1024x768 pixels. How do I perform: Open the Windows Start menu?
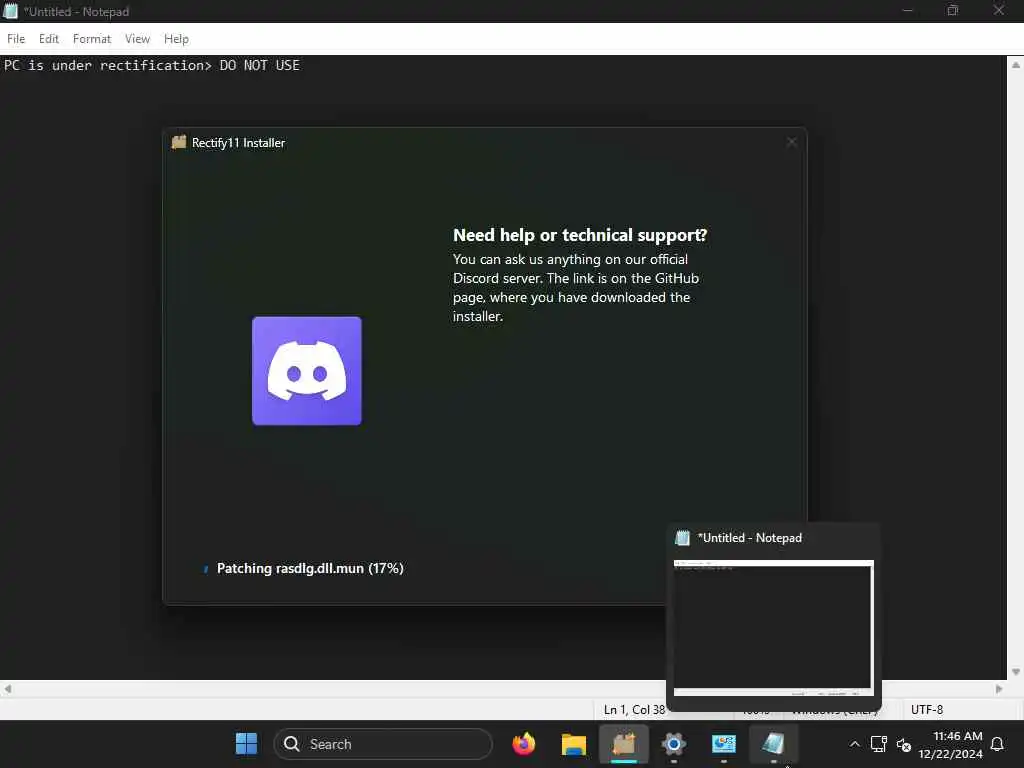click(x=246, y=744)
